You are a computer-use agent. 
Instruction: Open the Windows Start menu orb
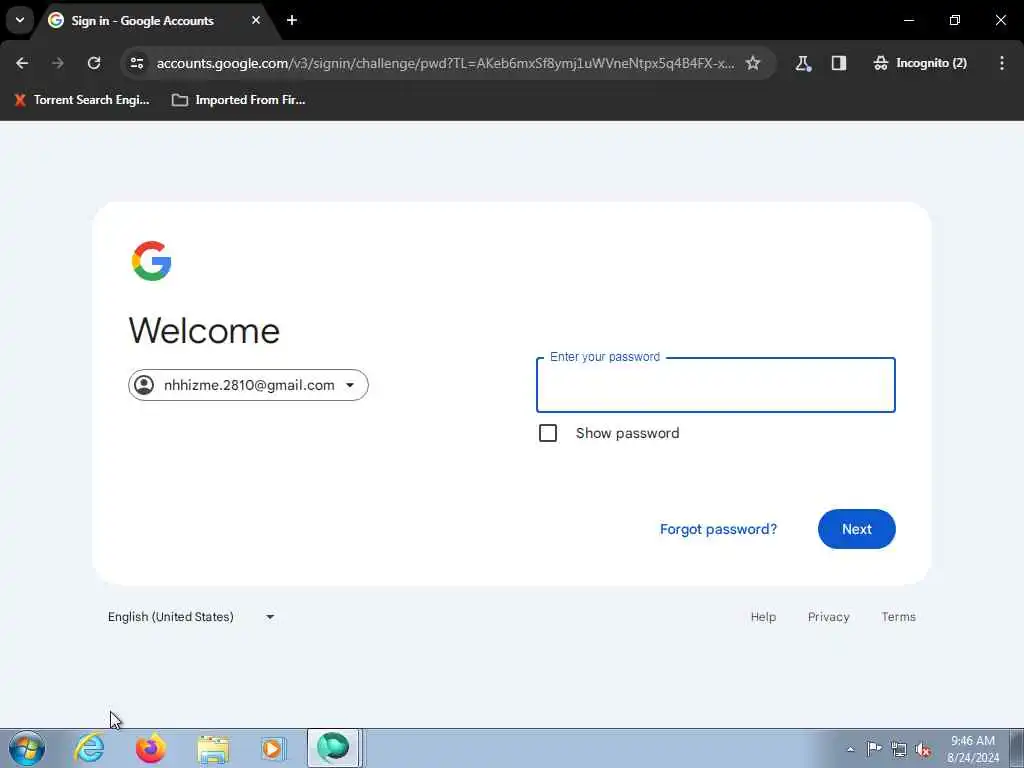tap(27, 748)
